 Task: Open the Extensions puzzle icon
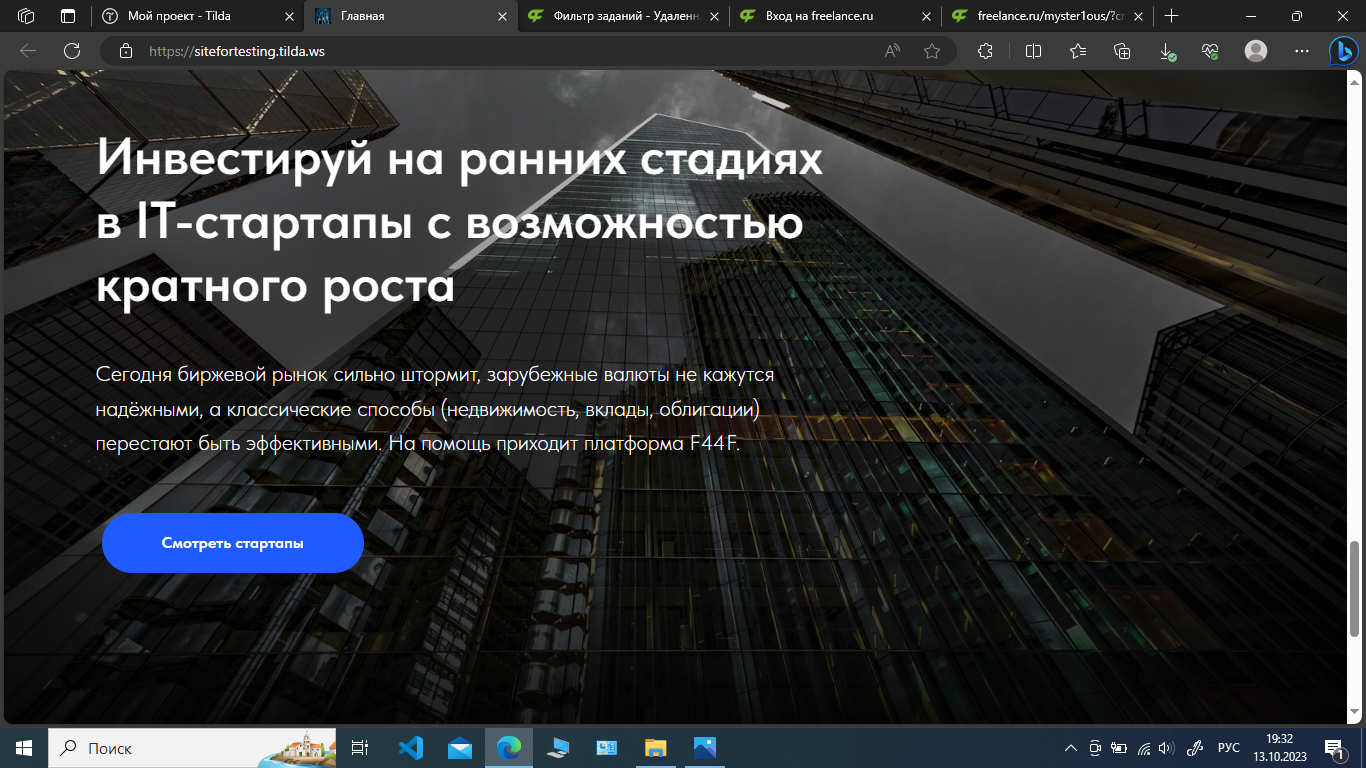[985, 51]
